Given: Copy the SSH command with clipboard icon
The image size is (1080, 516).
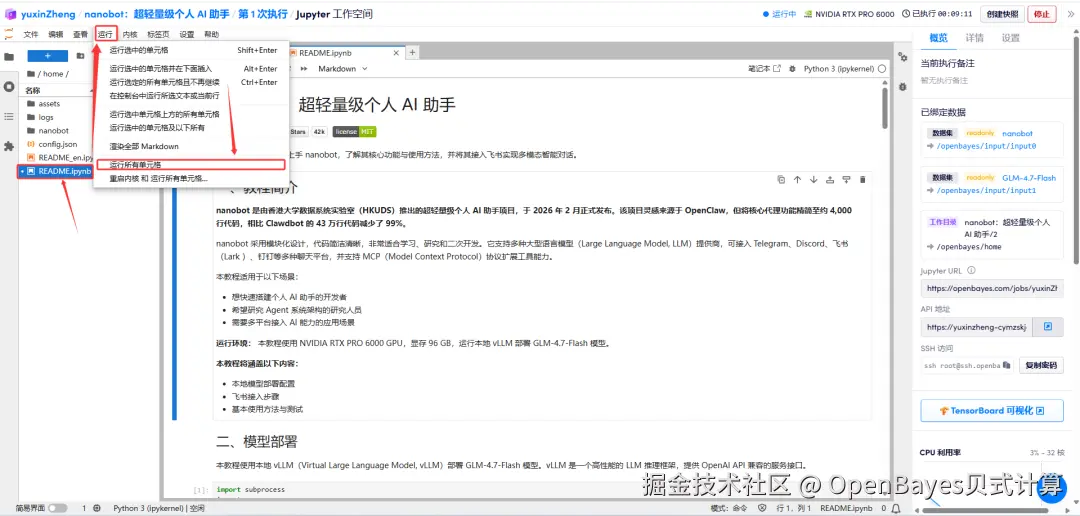Looking at the screenshot, I should [1006, 365].
